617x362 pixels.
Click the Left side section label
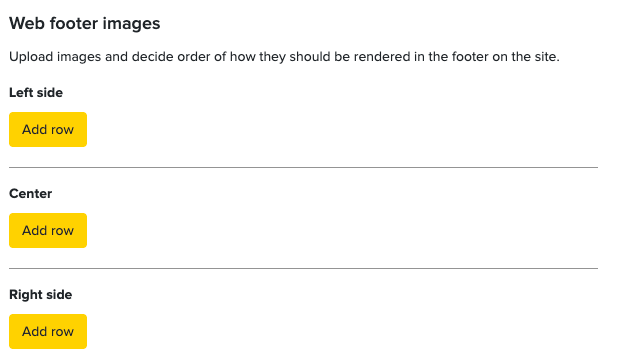(x=36, y=92)
